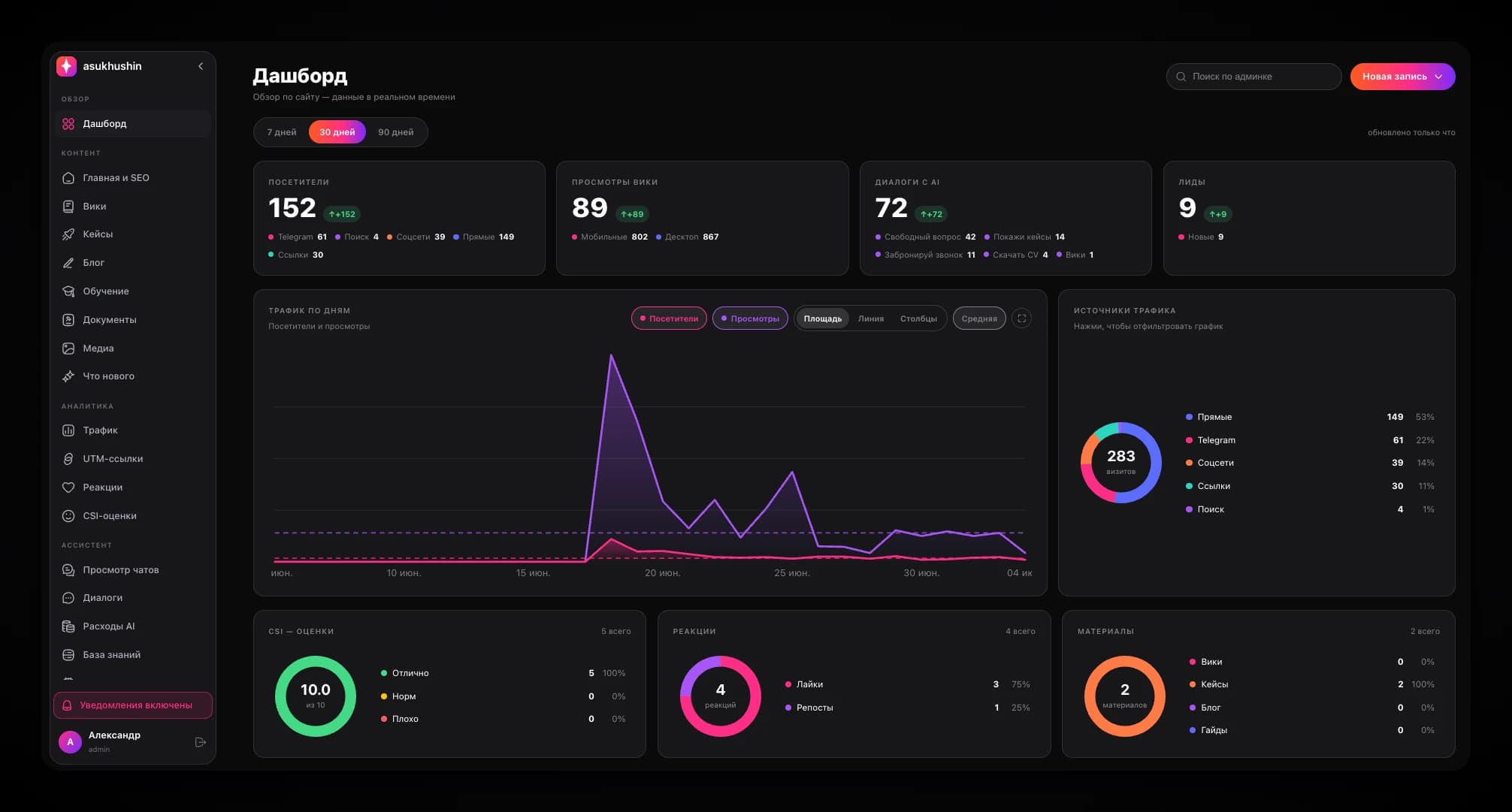This screenshot has height=812, width=1512.
Task: Click the Диалоги speech bubble icon
Action: [68, 598]
